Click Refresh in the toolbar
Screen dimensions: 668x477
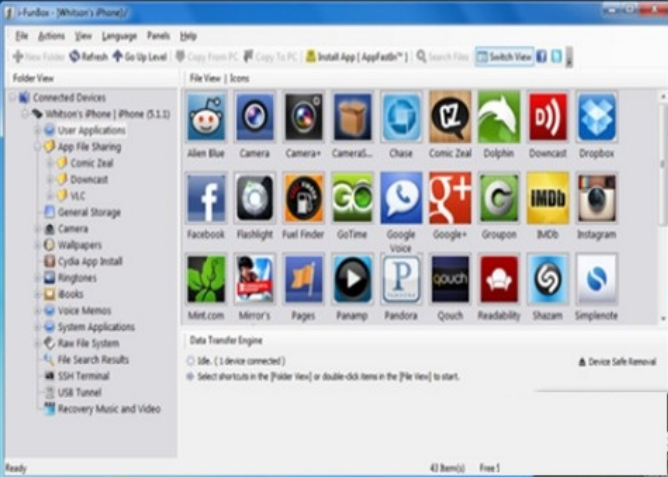pyautogui.click(x=89, y=56)
